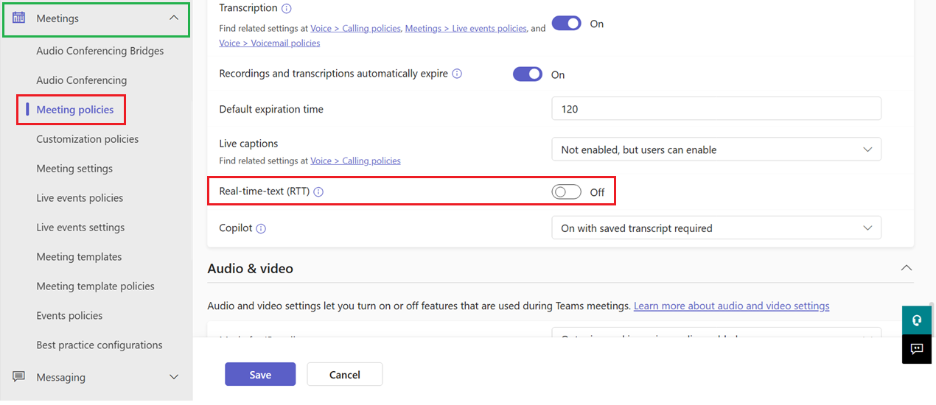Open info icon for automatic expiry setting
Screen dimensions: 936x405
pos(457,74)
